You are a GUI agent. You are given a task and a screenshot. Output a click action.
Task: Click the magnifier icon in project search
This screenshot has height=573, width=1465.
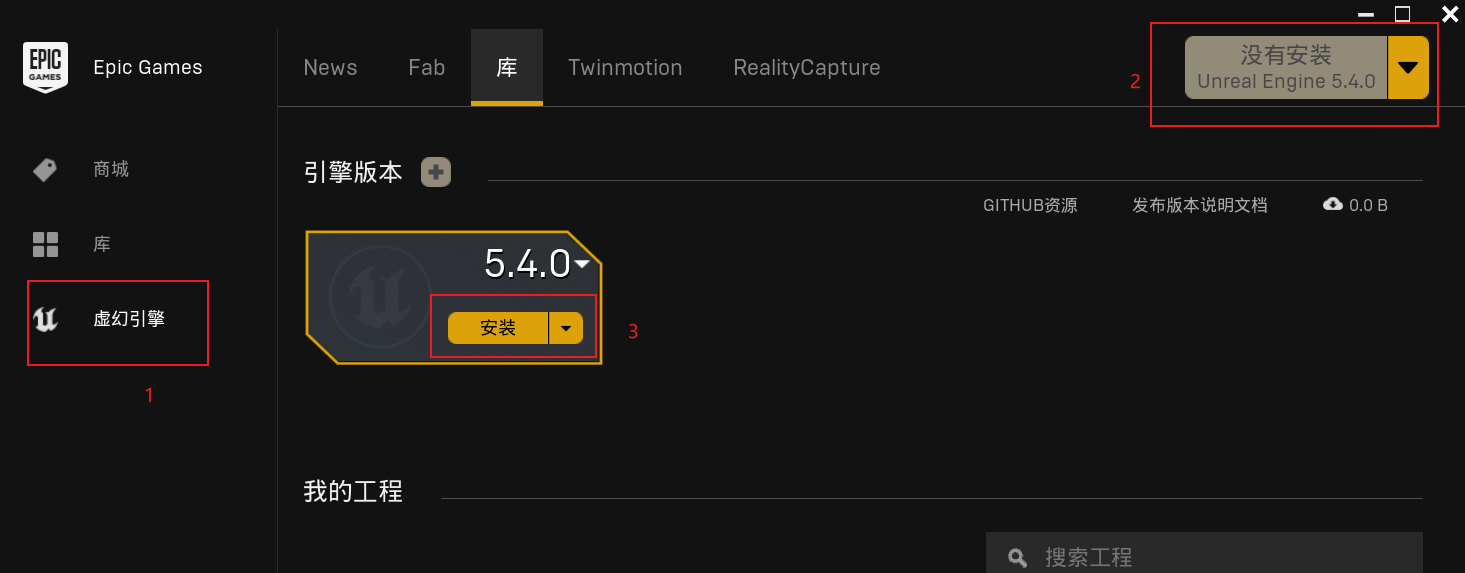pyautogui.click(x=1018, y=557)
